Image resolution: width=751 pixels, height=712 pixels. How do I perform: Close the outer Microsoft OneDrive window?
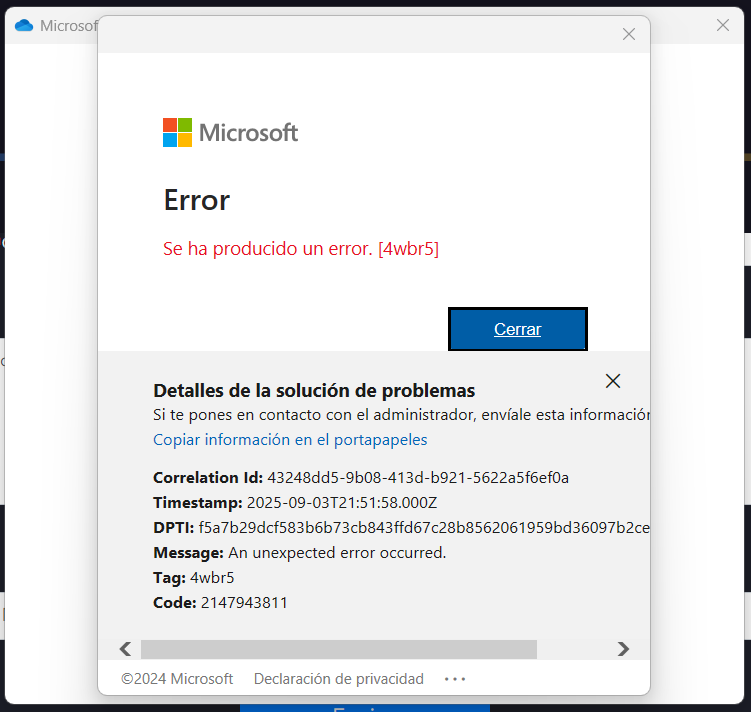click(722, 25)
